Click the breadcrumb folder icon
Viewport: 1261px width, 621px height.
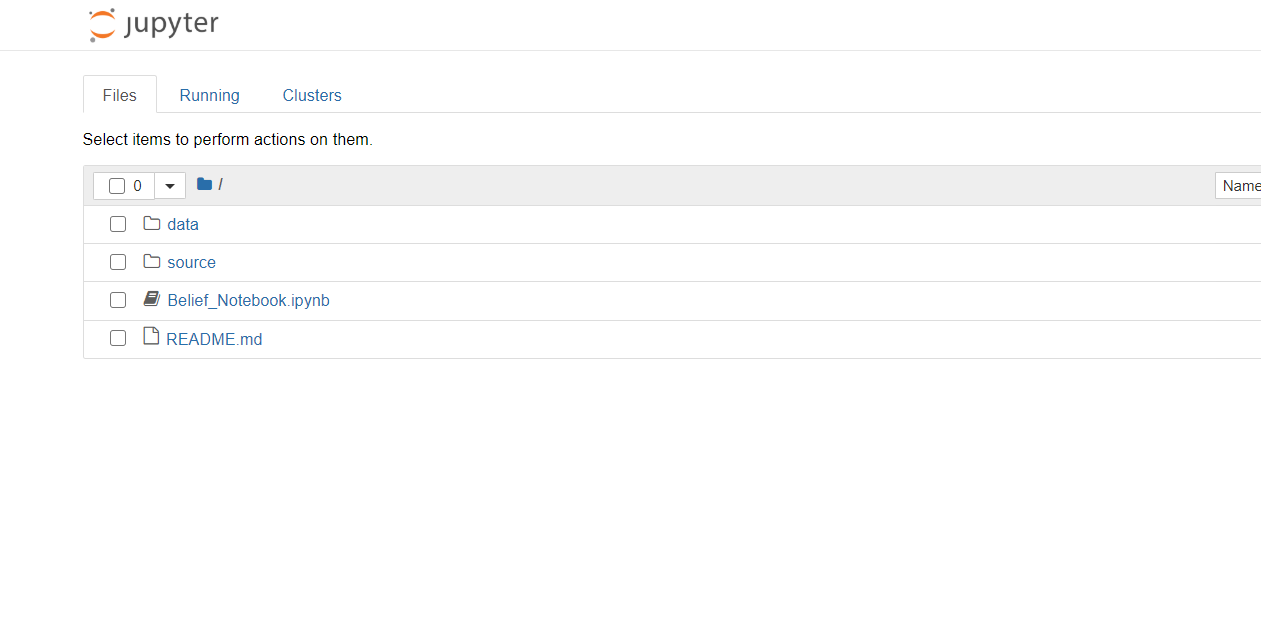click(203, 184)
